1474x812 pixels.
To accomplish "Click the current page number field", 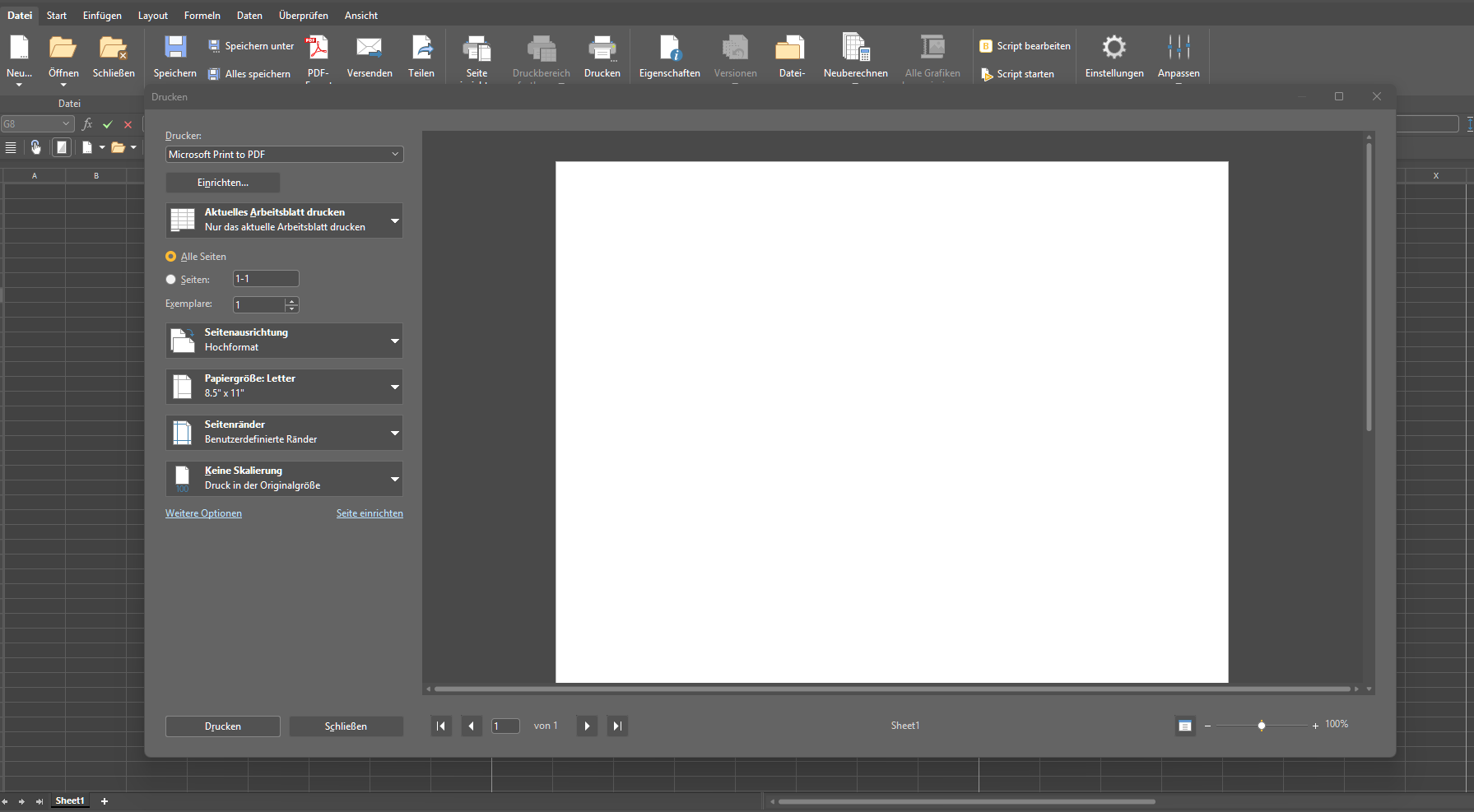I will point(505,726).
